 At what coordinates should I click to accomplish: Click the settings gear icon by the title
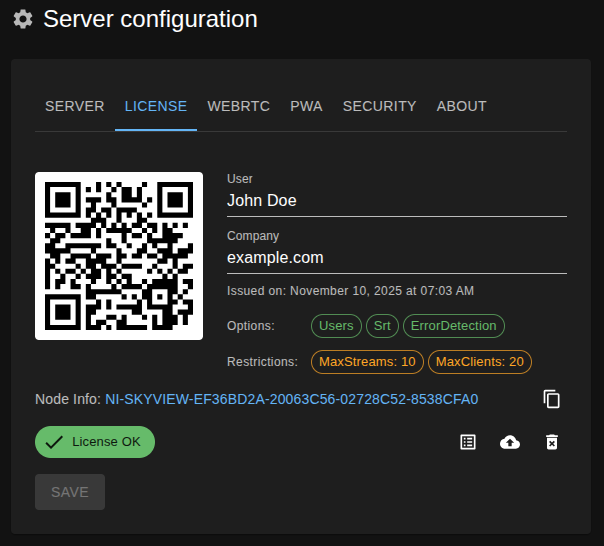23,19
